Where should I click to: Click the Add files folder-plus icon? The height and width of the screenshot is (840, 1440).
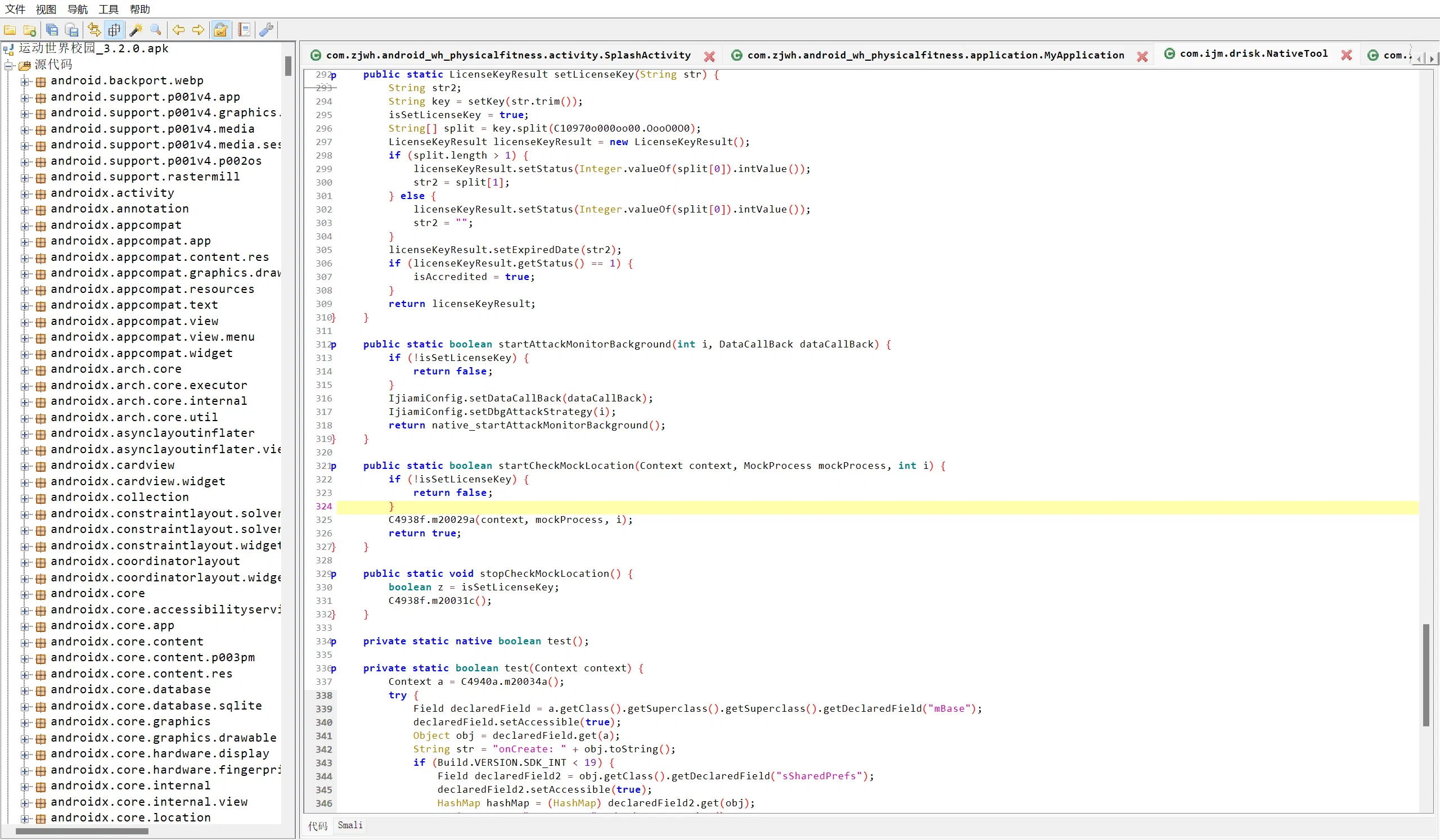pyautogui.click(x=30, y=30)
